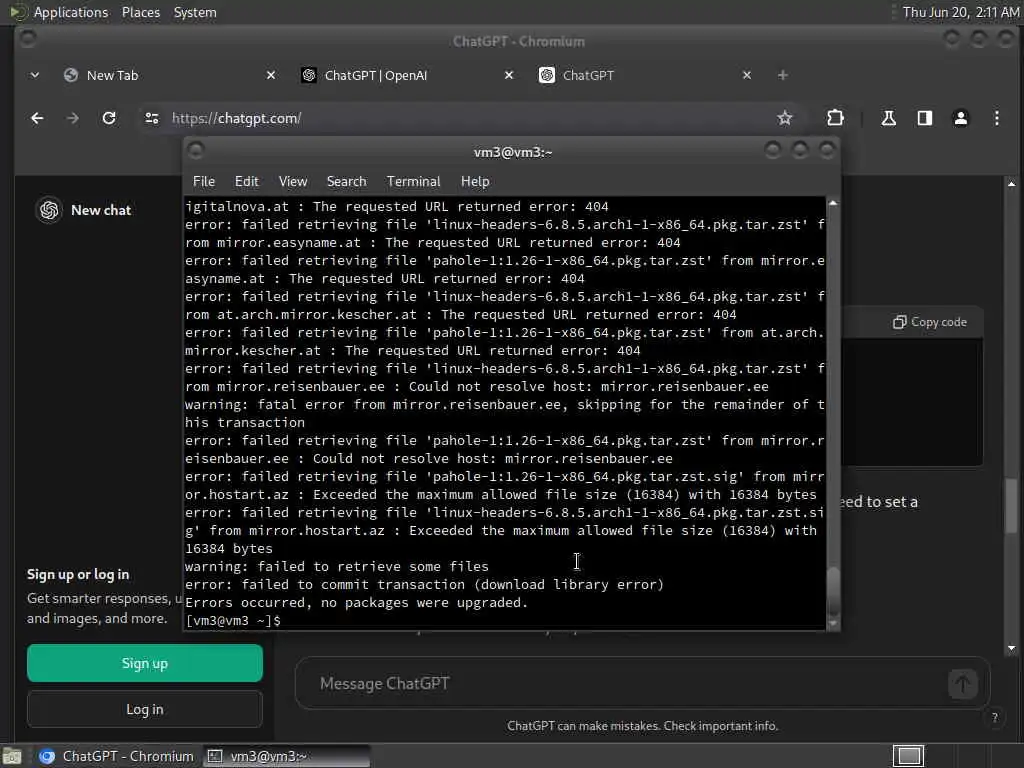The image size is (1024, 768).
Task: Close the New Tab tab
Action: coord(271,76)
